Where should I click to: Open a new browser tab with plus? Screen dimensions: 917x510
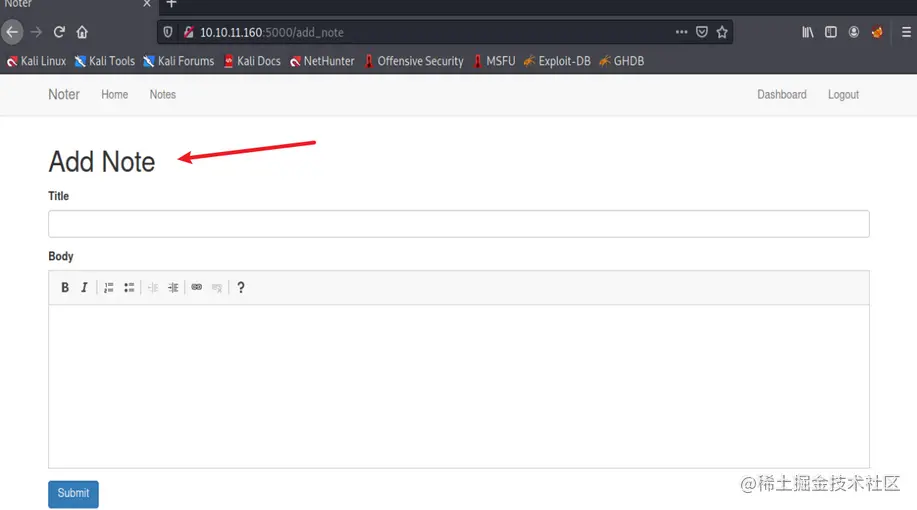[x=171, y=4]
